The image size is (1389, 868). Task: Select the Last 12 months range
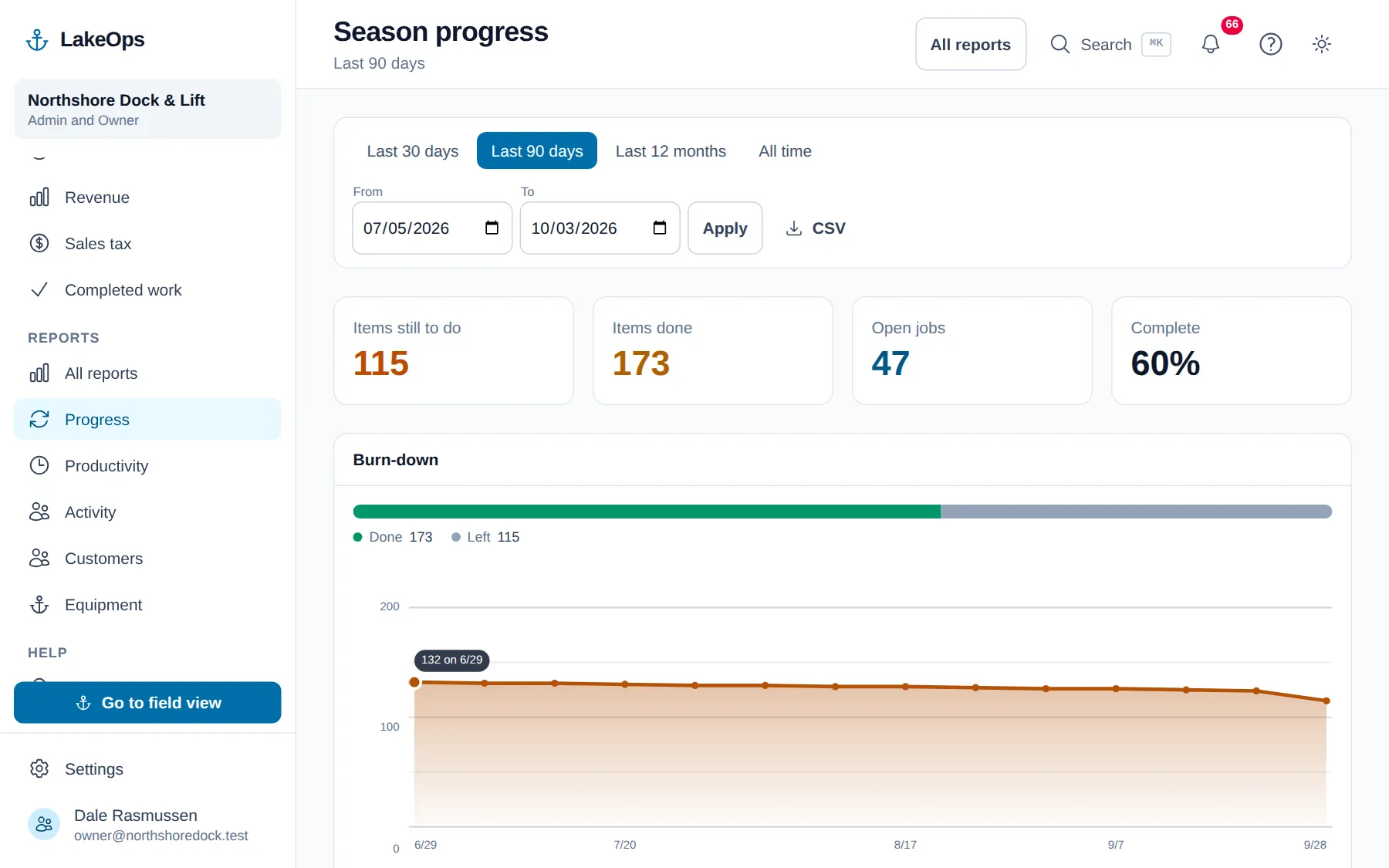click(671, 151)
